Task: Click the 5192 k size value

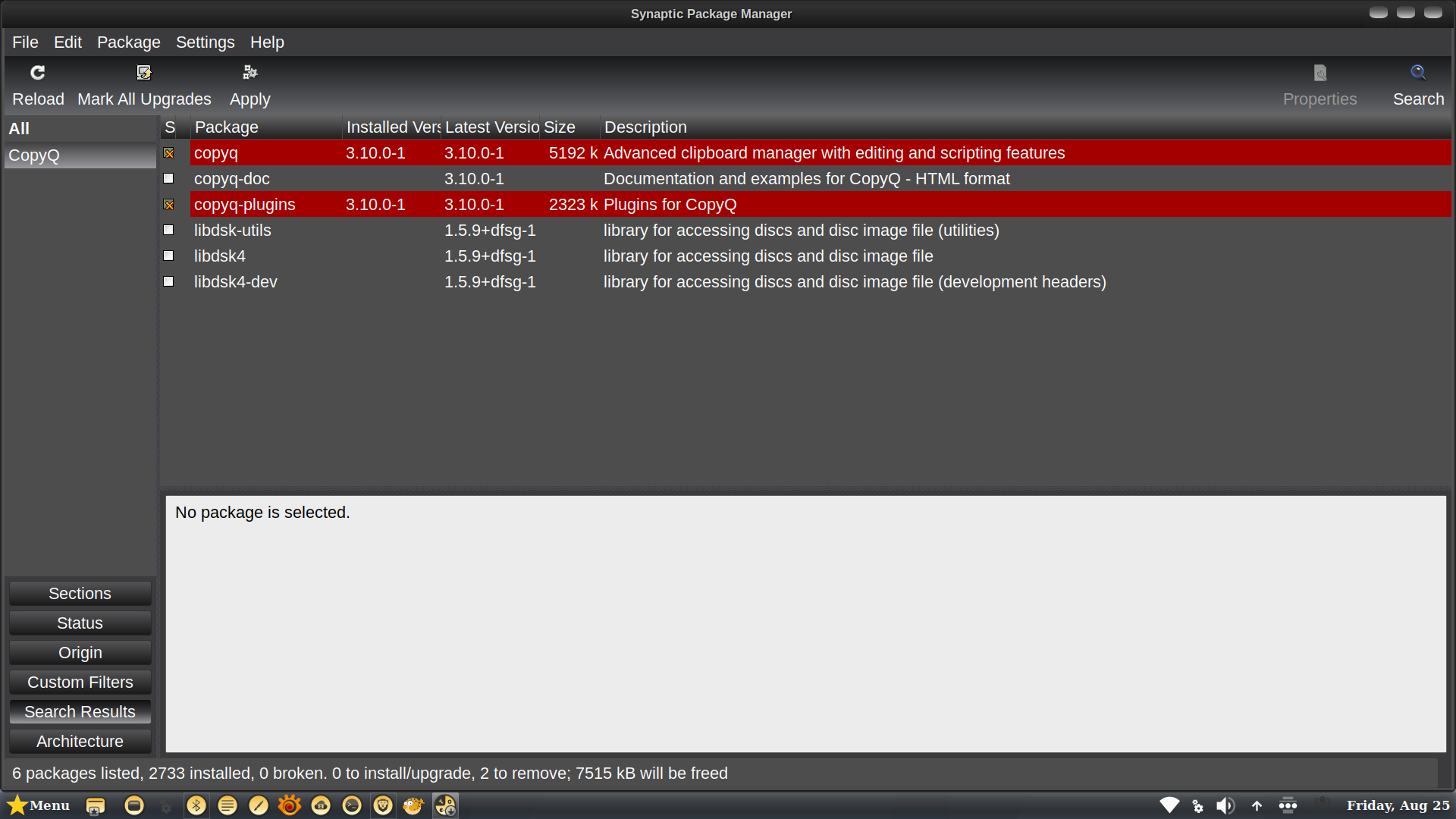Action: pos(573,153)
